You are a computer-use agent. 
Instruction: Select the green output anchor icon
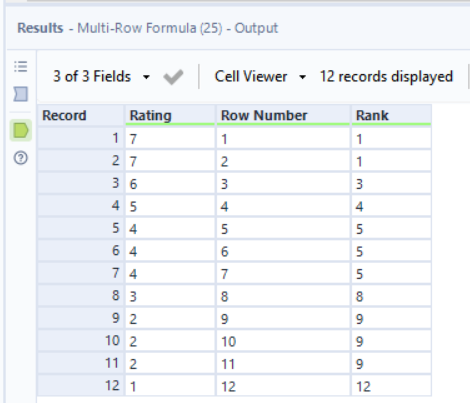click(21, 130)
